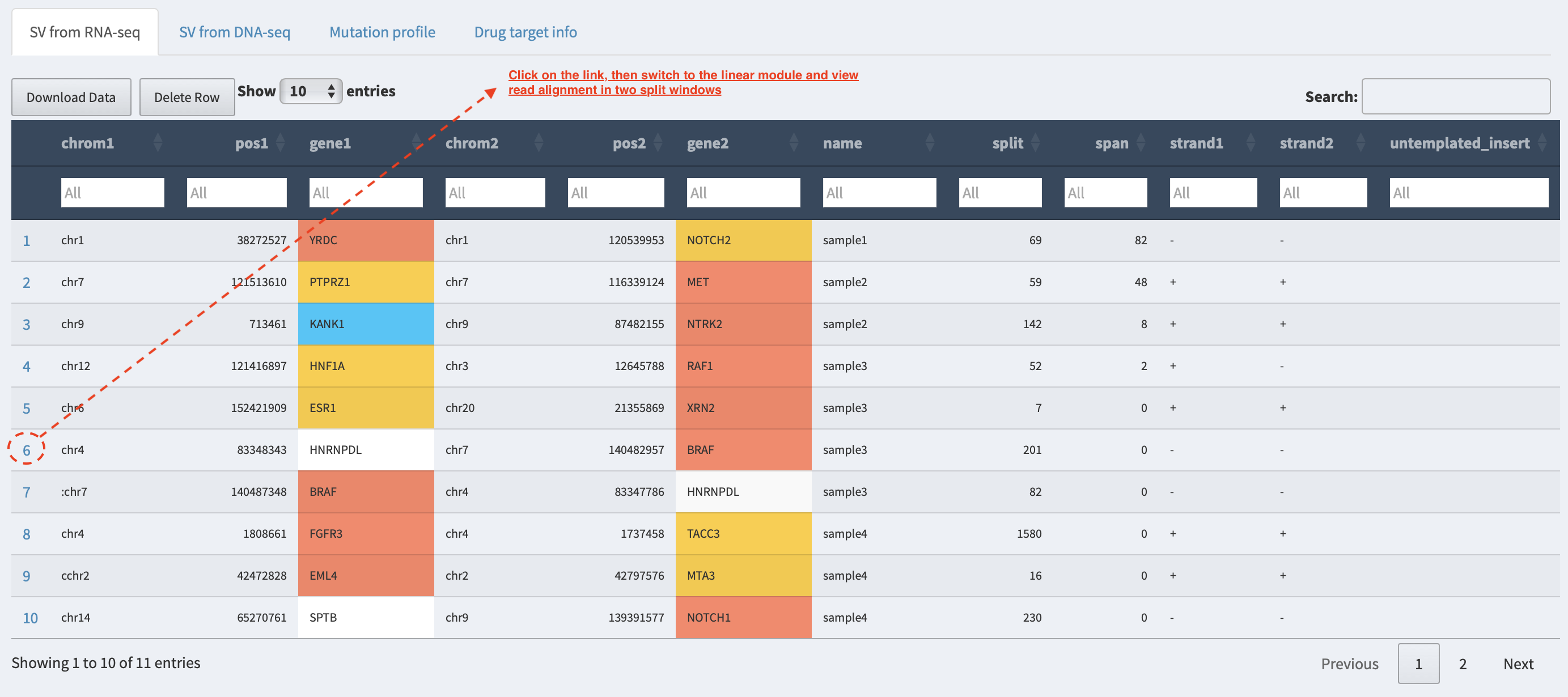Screen dimensions: 1568x697
Task: Sort table by split column arrows
Action: 1035,143
